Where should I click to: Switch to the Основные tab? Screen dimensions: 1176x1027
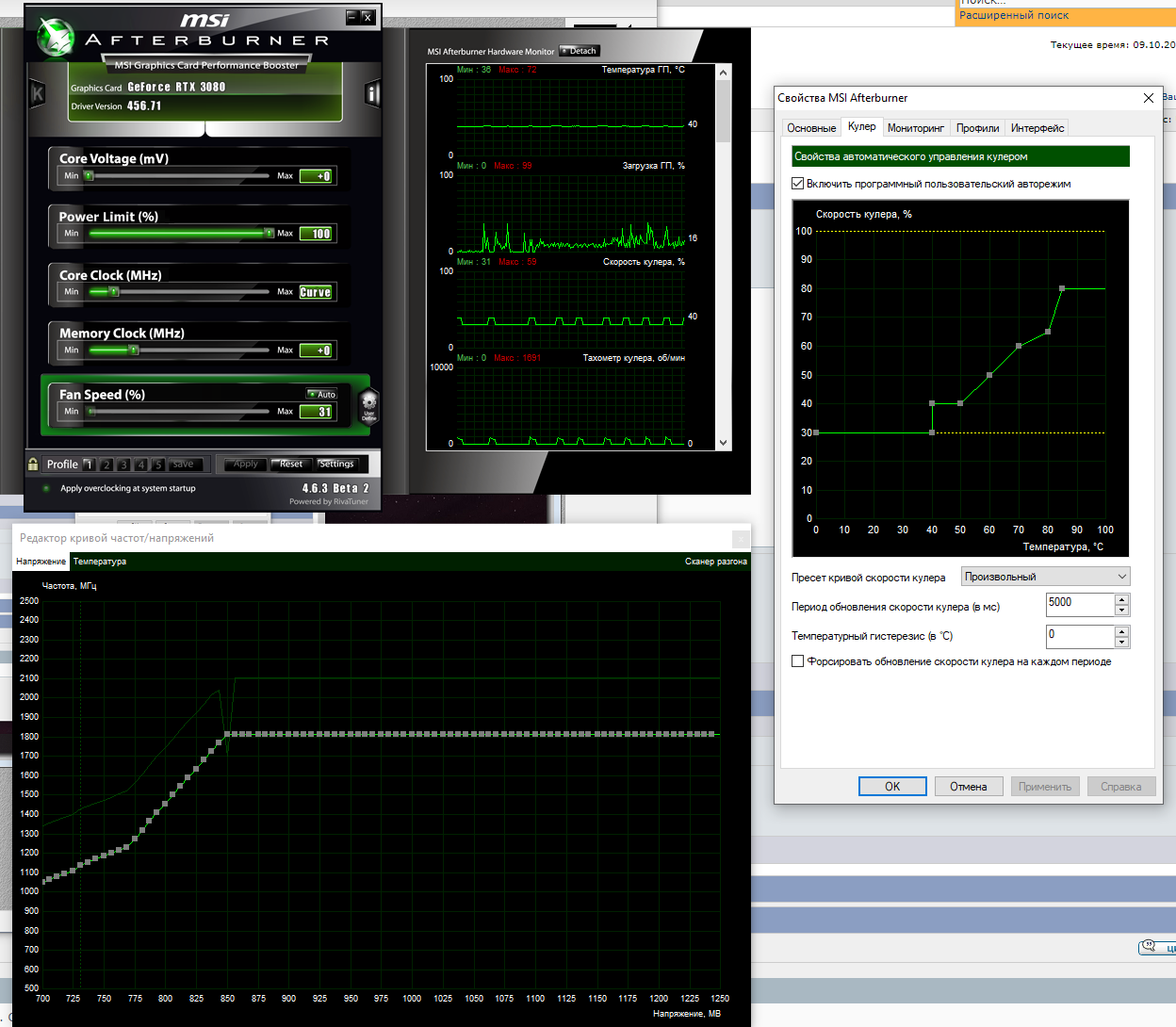tap(811, 128)
